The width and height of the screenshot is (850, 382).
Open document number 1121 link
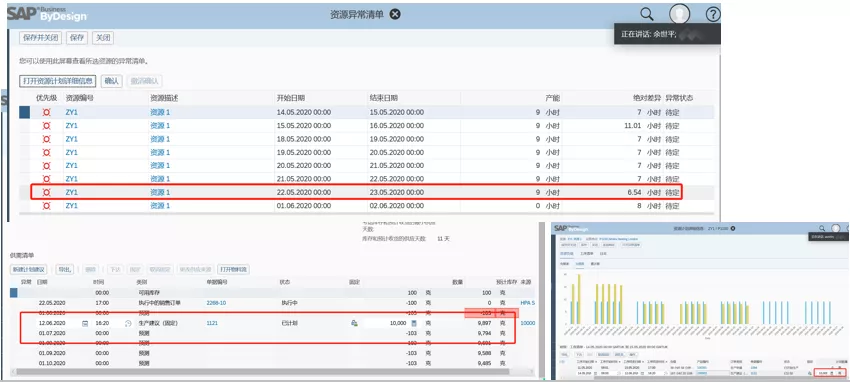(212, 323)
